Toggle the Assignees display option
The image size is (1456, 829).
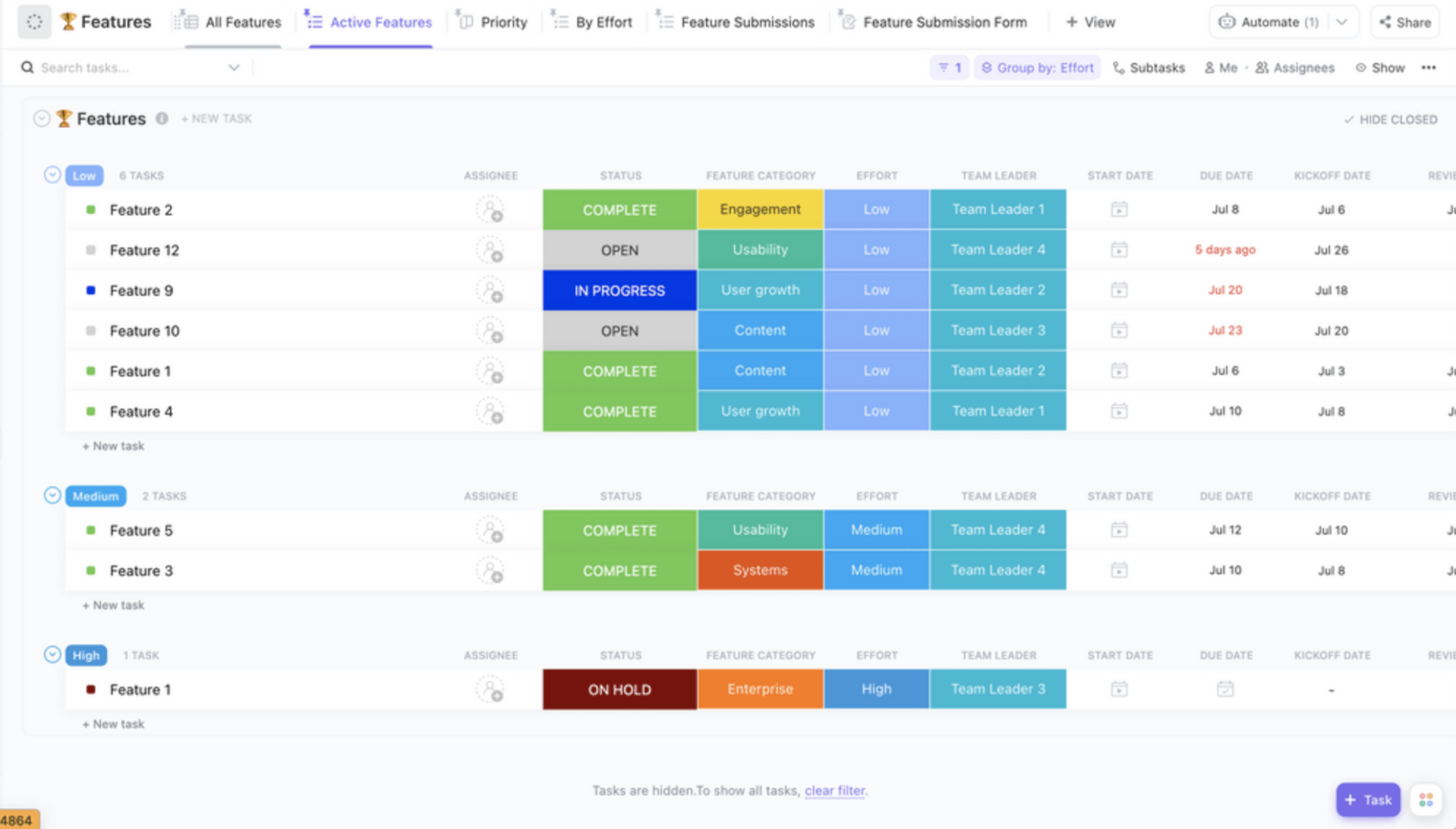click(1294, 67)
